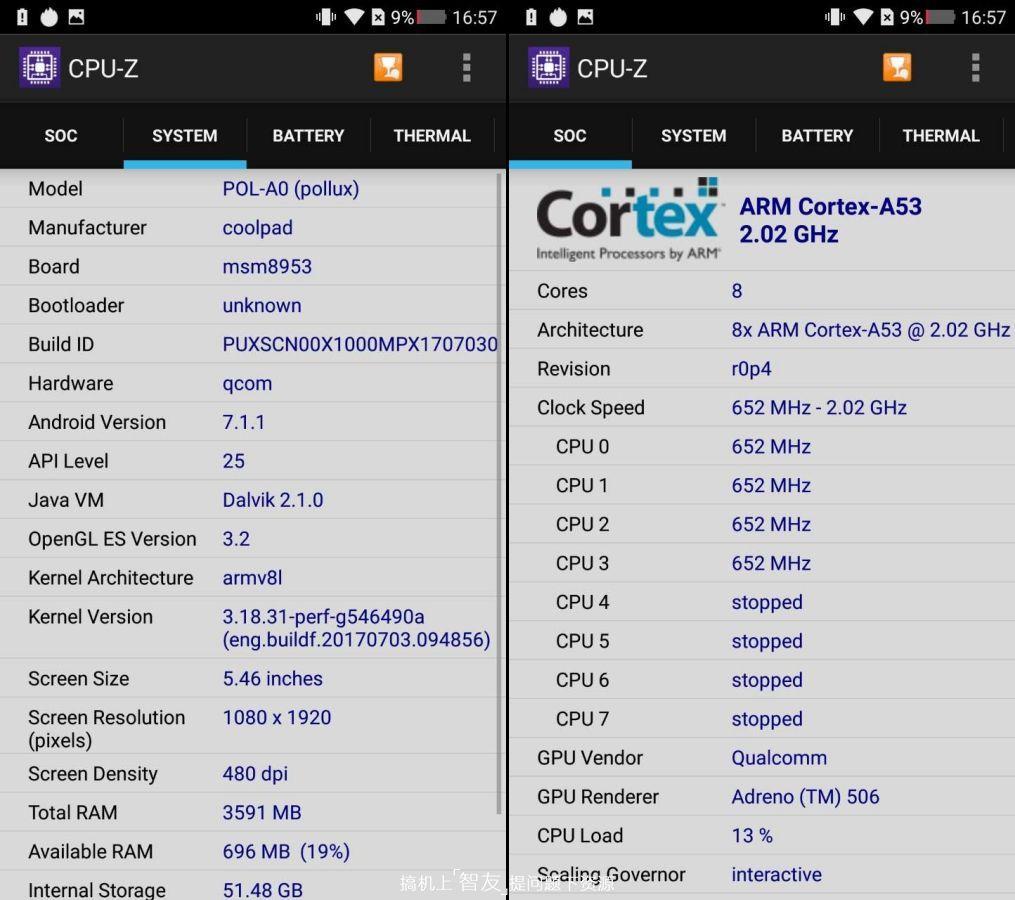Open the three-dot overflow menu in left screen
Screen dimensions: 1015x900
click(x=466, y=67)
